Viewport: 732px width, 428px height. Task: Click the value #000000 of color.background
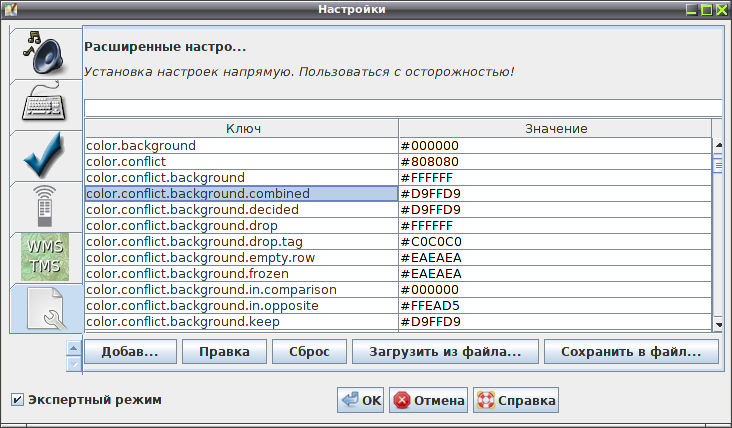point(555,146)
